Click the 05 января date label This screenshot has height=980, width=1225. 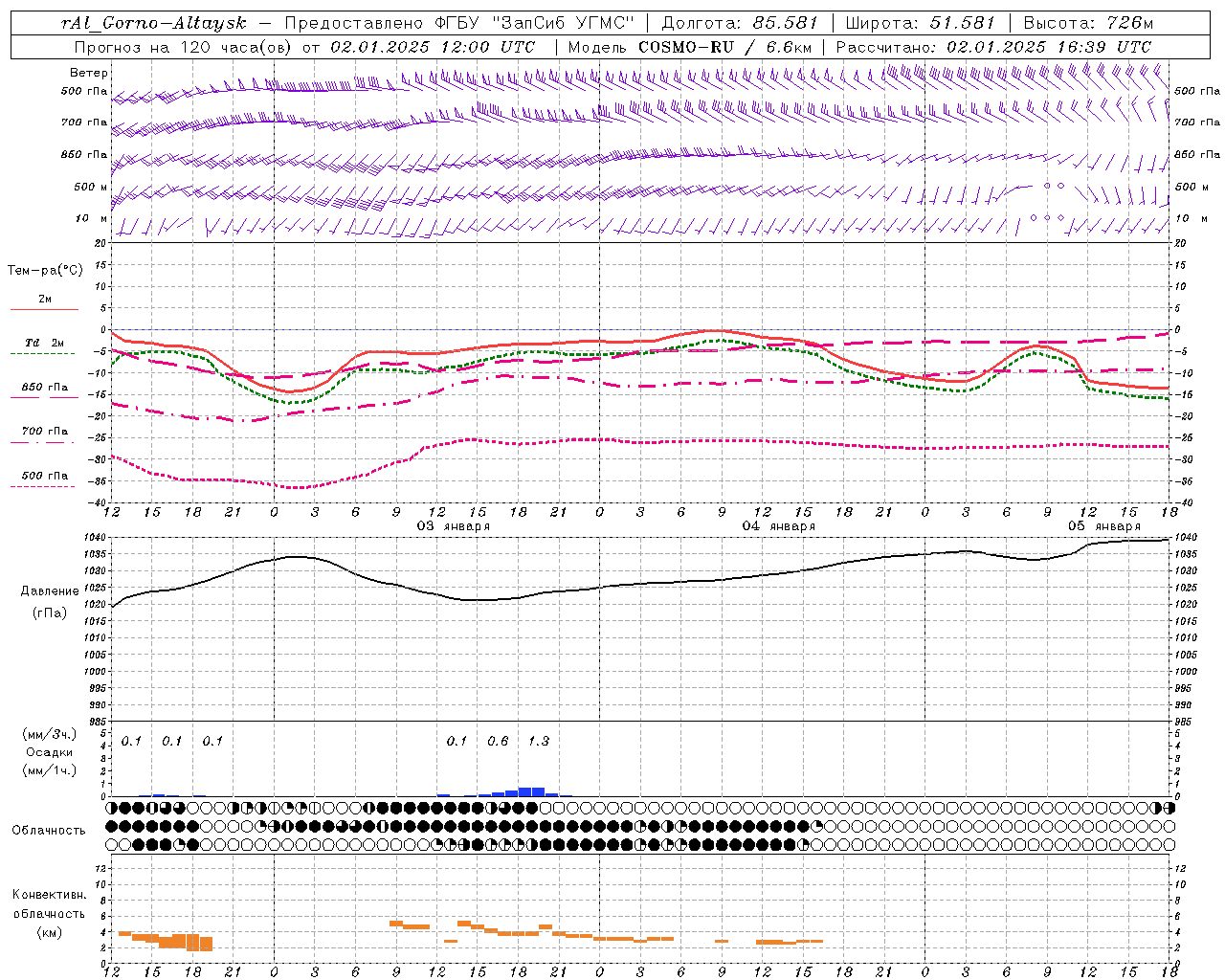click(1104, 525)
